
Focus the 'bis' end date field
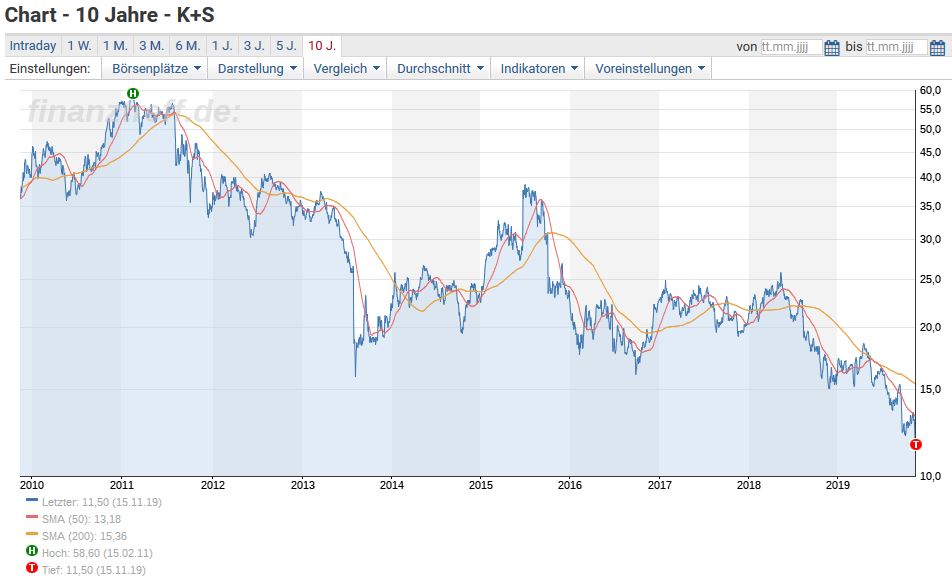pyautogui.click(x=897, y=47)
